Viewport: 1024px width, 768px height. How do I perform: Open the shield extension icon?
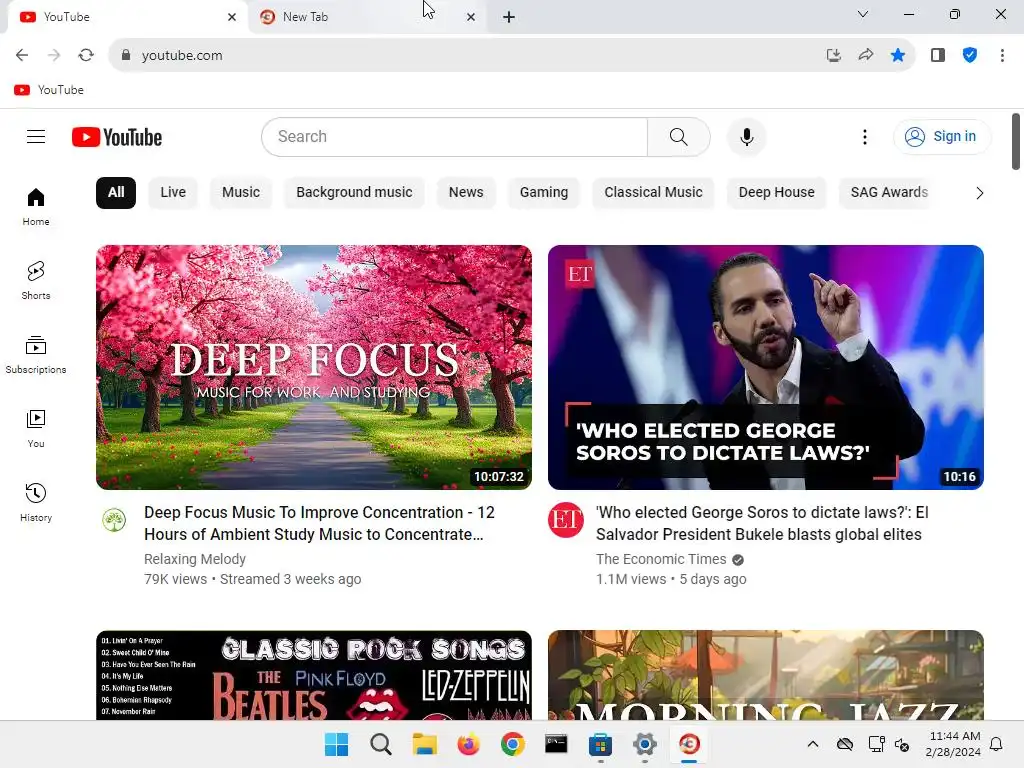(x=970, y=55)
